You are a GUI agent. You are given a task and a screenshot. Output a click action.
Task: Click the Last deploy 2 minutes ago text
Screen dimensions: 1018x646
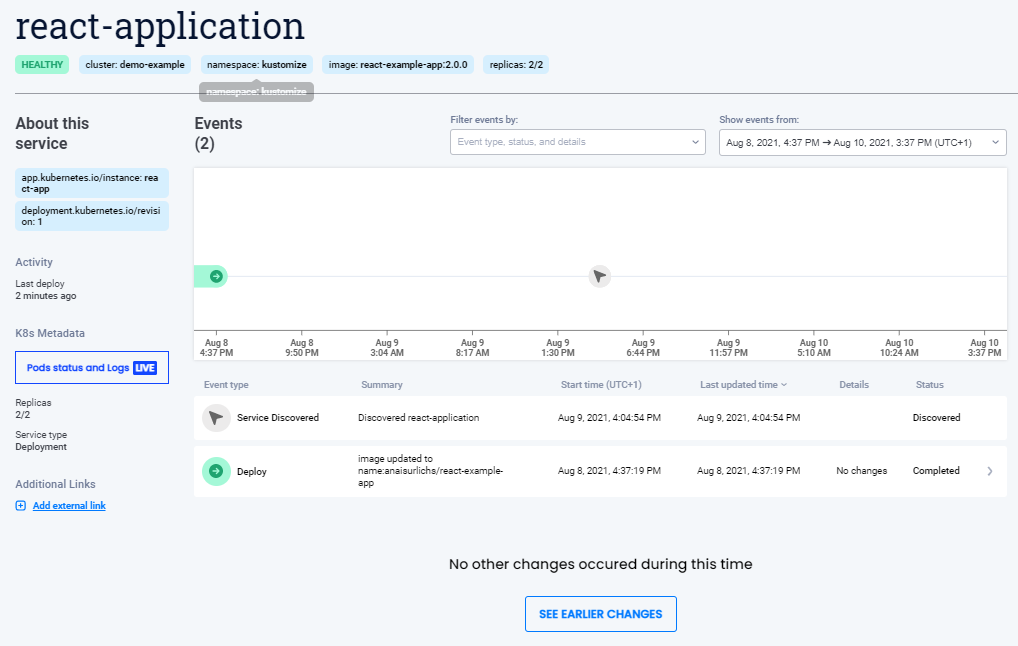click(x=45, y=290)
